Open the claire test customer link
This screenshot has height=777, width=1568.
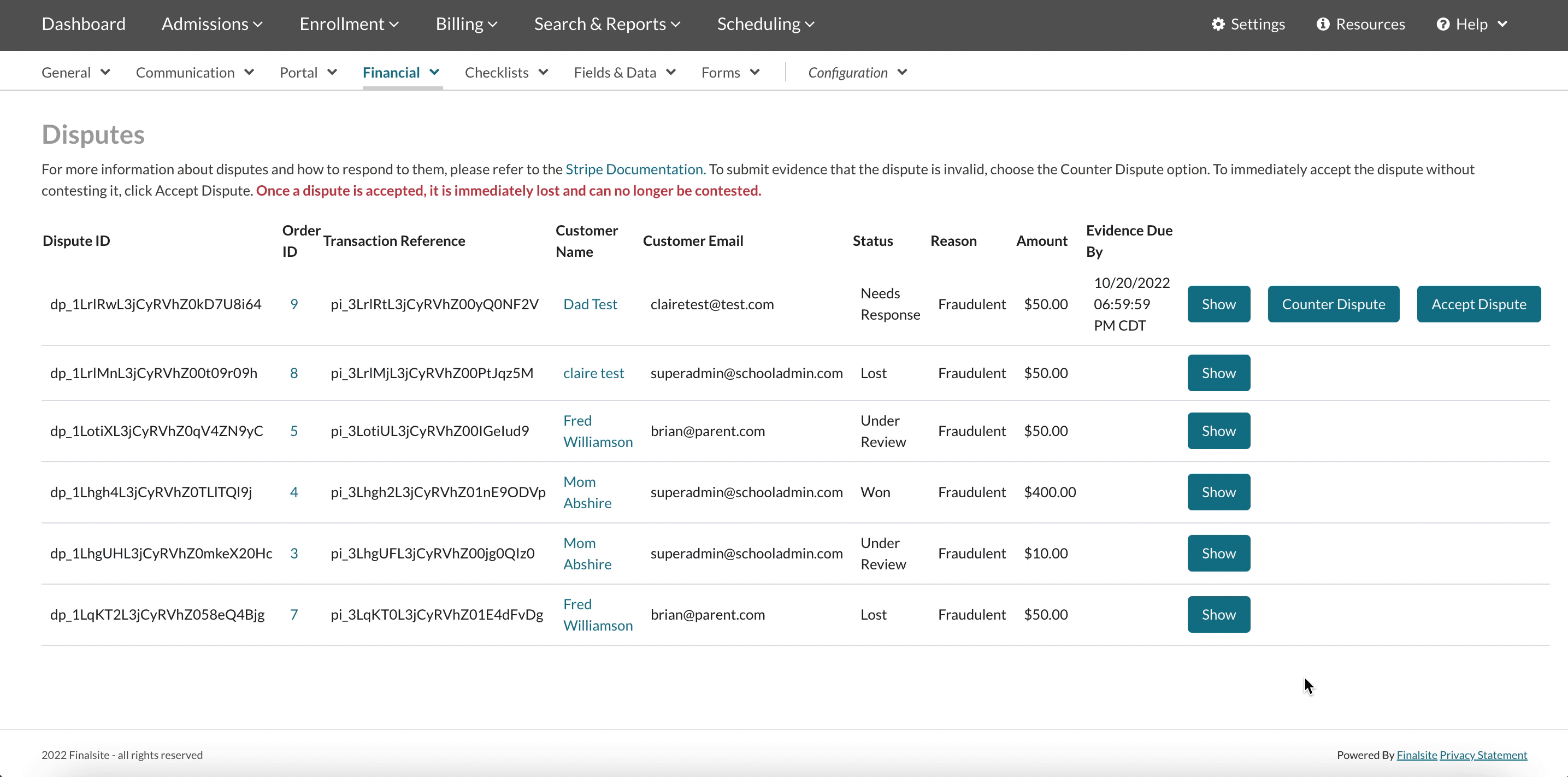pos(593,373)
